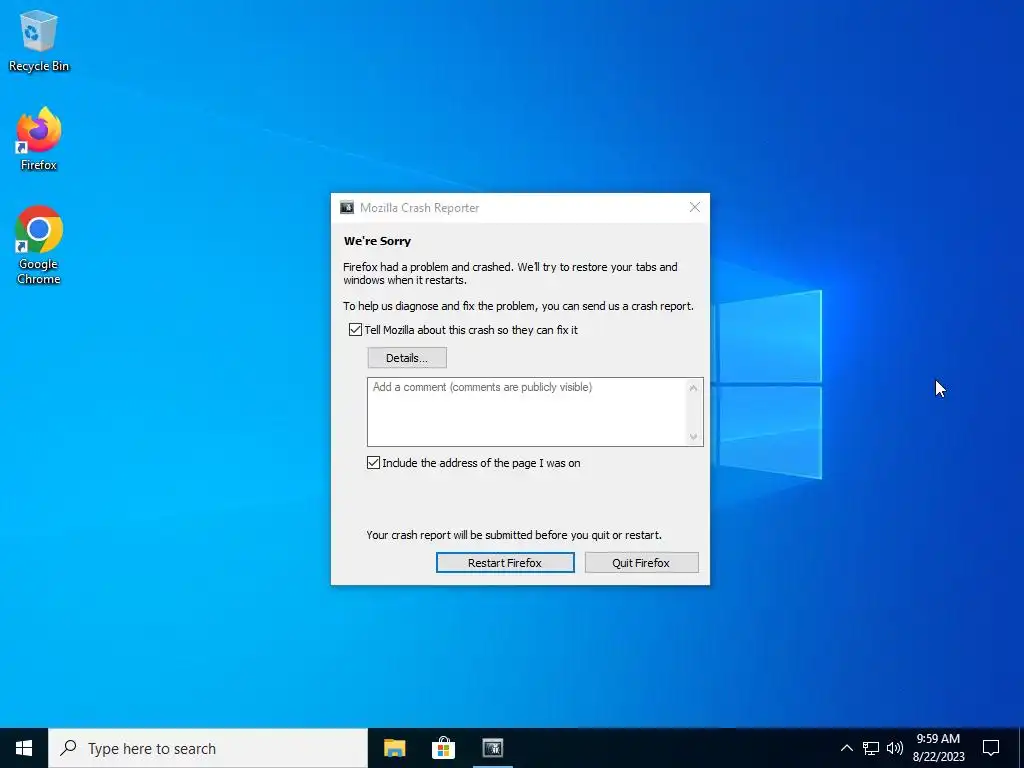The width and height of the screenshot is (1024, 768).
Task: Launch Microsoft Store from the taskbar
Action: (443, 748)
